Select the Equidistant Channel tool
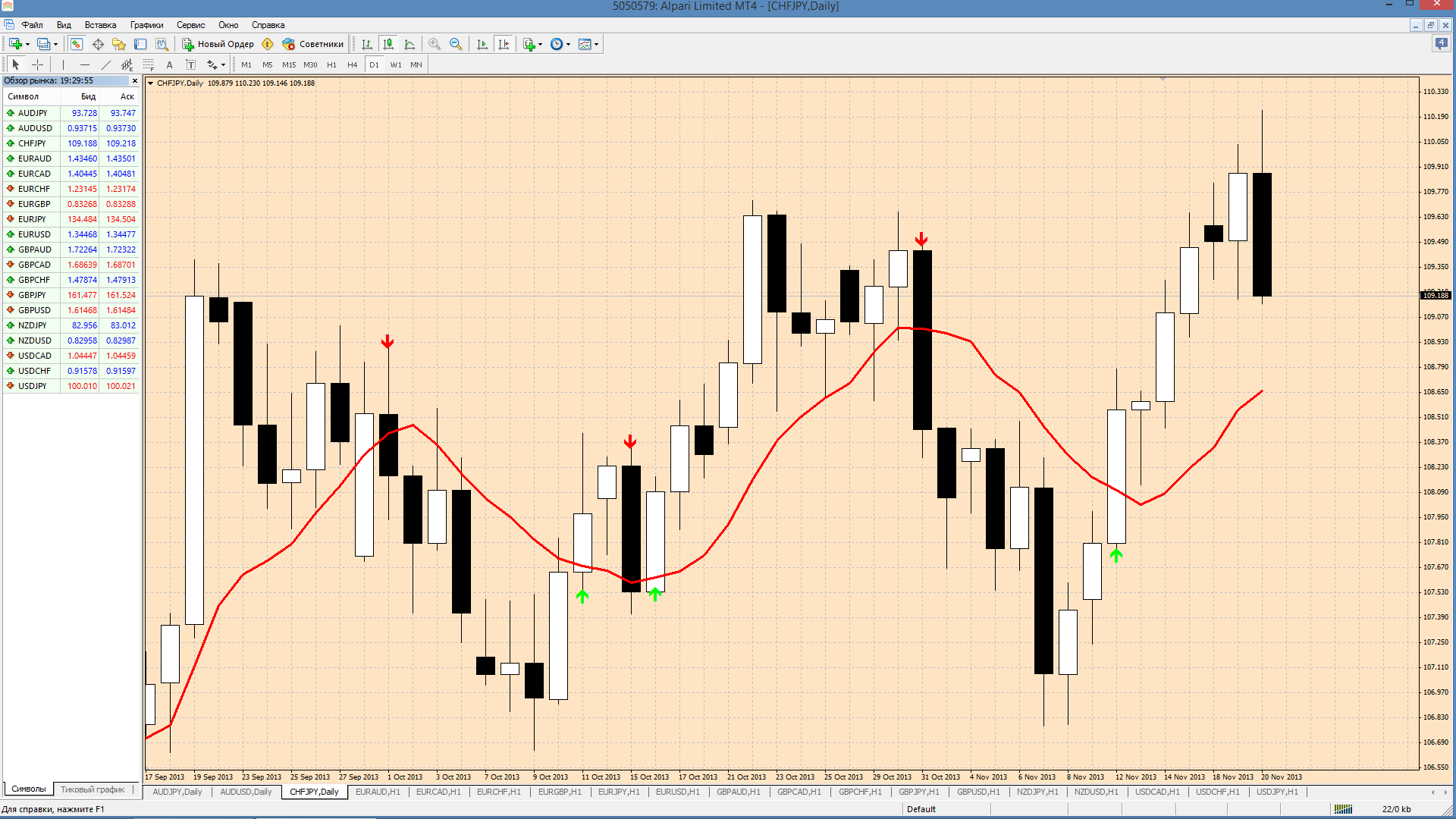This screenshot has width=1456, height=819. (x=127, y=64)
